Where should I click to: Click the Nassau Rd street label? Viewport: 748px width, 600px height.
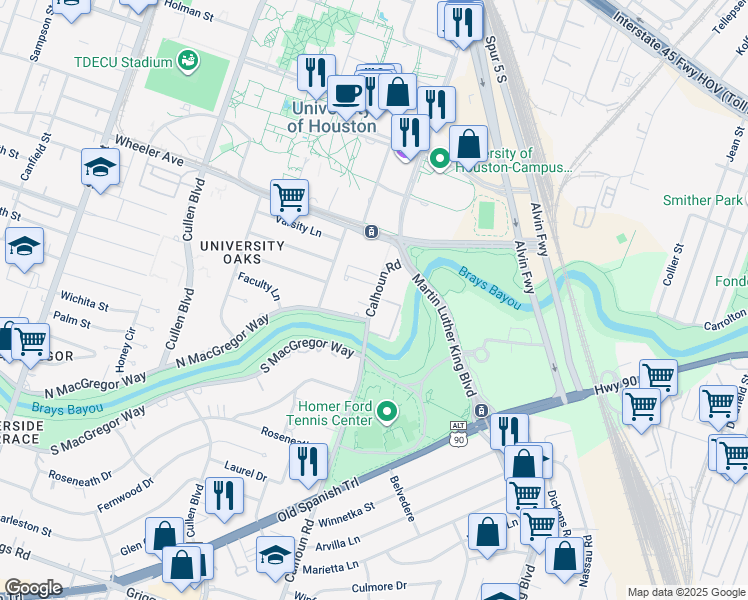(x=585, y=561)
